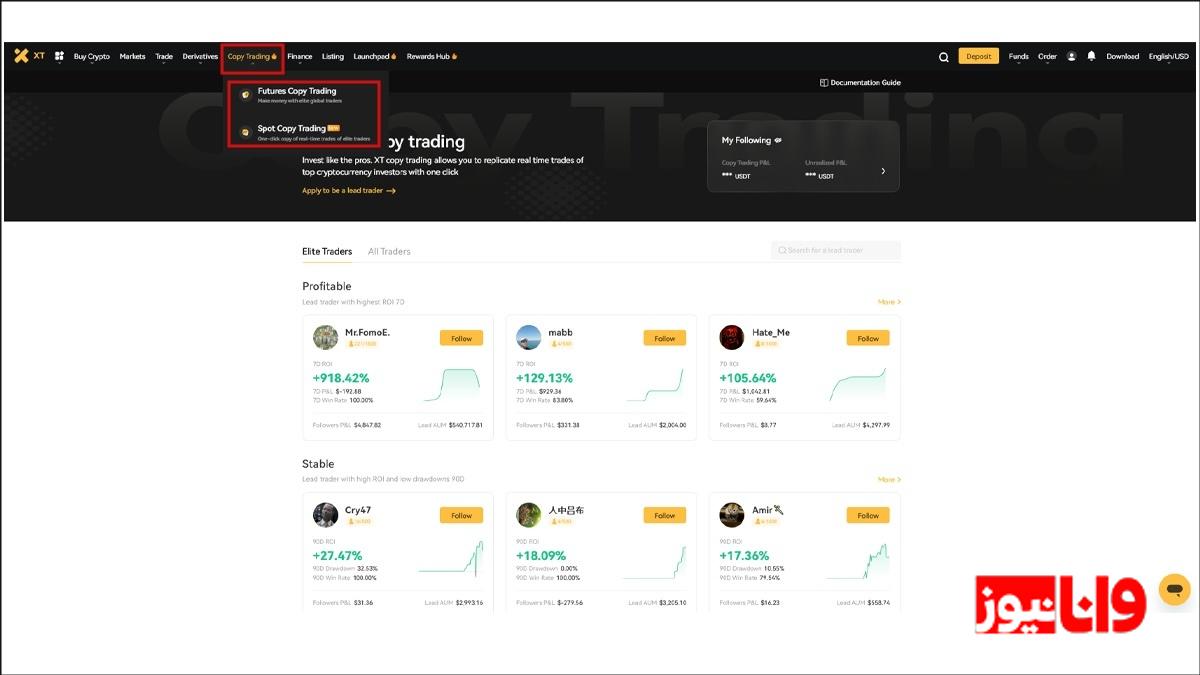Screen dimensions: 1200x675
Task: Click the search magnifier icon in header
Action: click(943, 57)
